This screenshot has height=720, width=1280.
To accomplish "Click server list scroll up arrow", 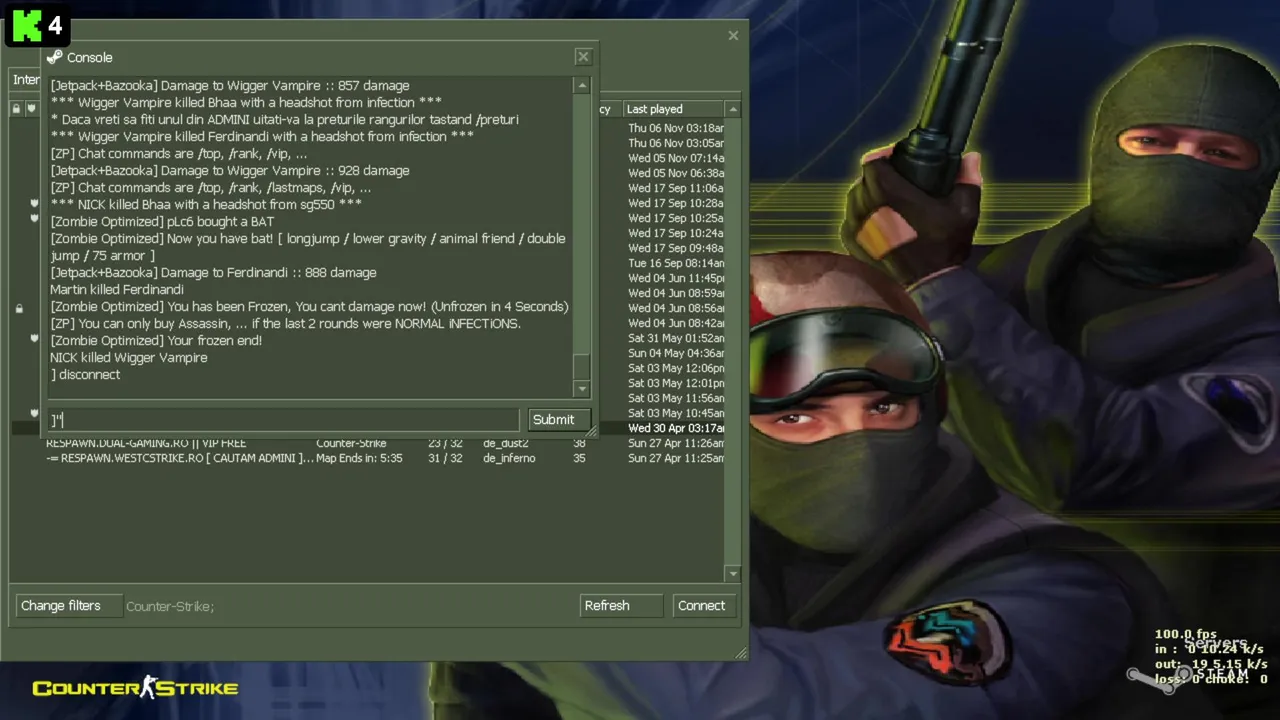I will coord(733,109).
